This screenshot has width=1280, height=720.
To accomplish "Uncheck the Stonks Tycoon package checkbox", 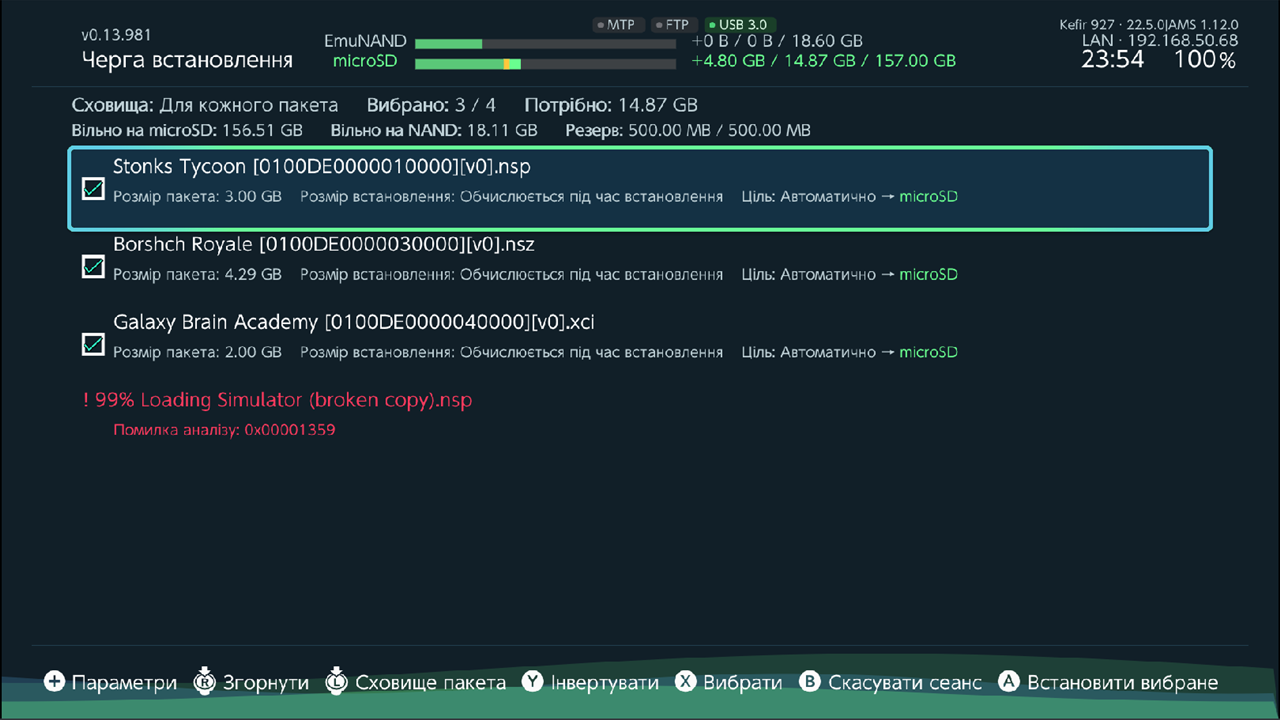I will pyautogui.click(x=93, y=188).
